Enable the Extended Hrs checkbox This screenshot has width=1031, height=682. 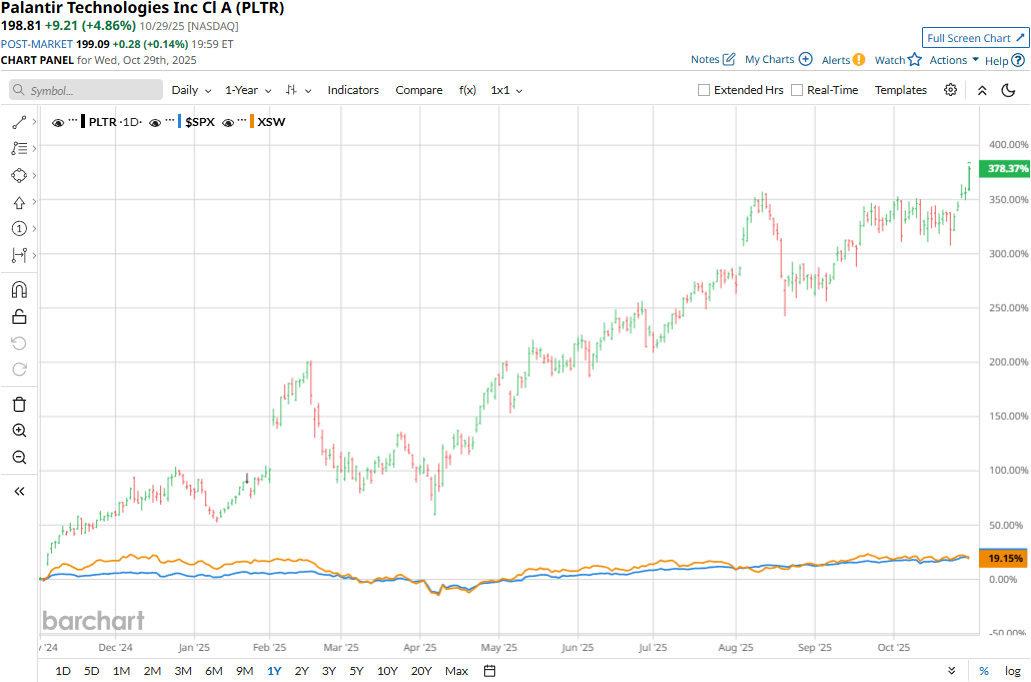tap(704, 90)
